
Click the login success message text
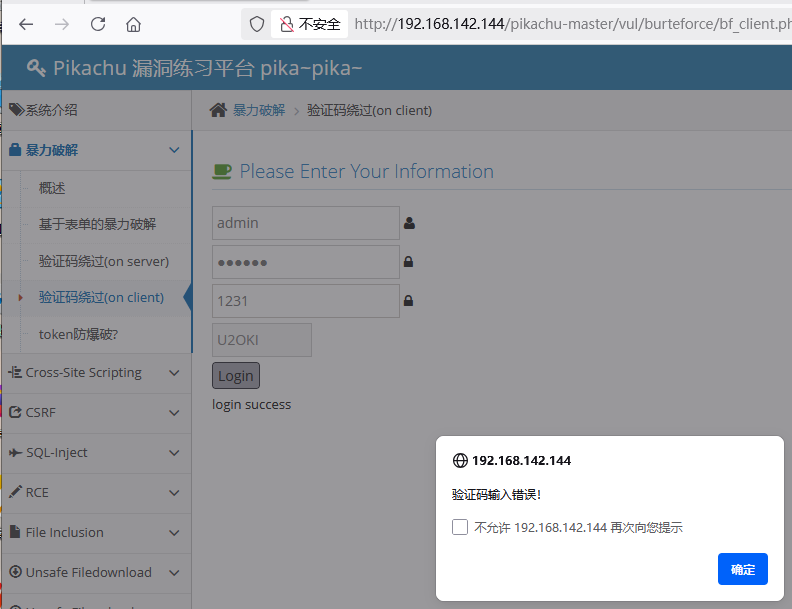click(x=252, y=404)
